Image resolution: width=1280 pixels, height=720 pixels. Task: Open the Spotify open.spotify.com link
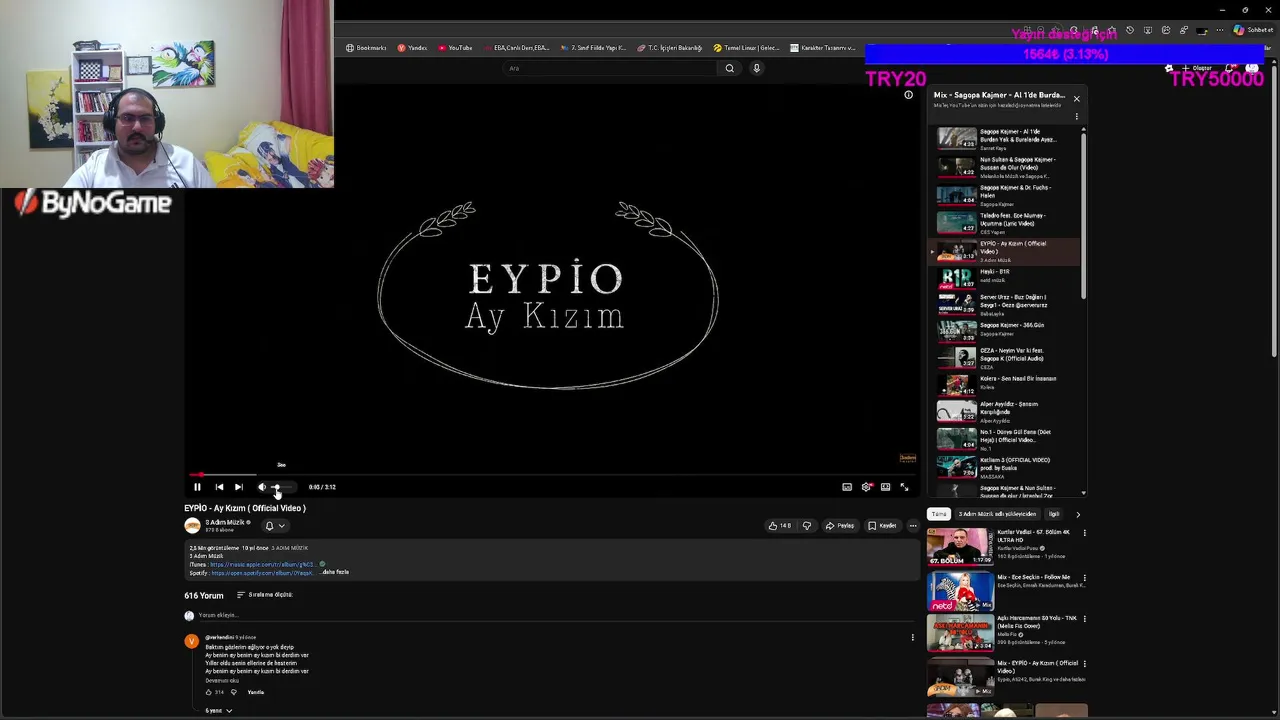tap(262, 573)
